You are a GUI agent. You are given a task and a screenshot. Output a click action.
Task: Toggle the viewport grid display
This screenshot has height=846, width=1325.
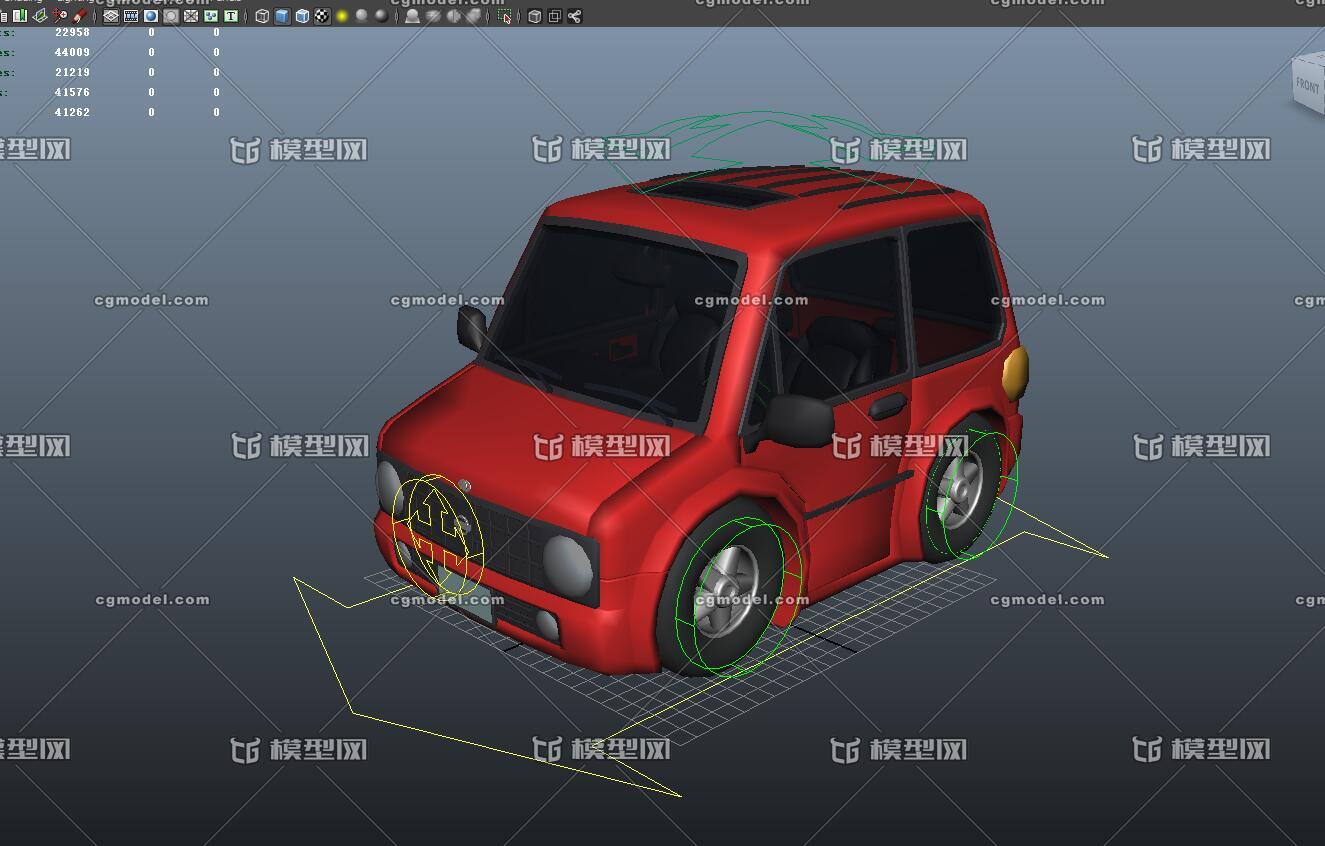pos(111,16)
